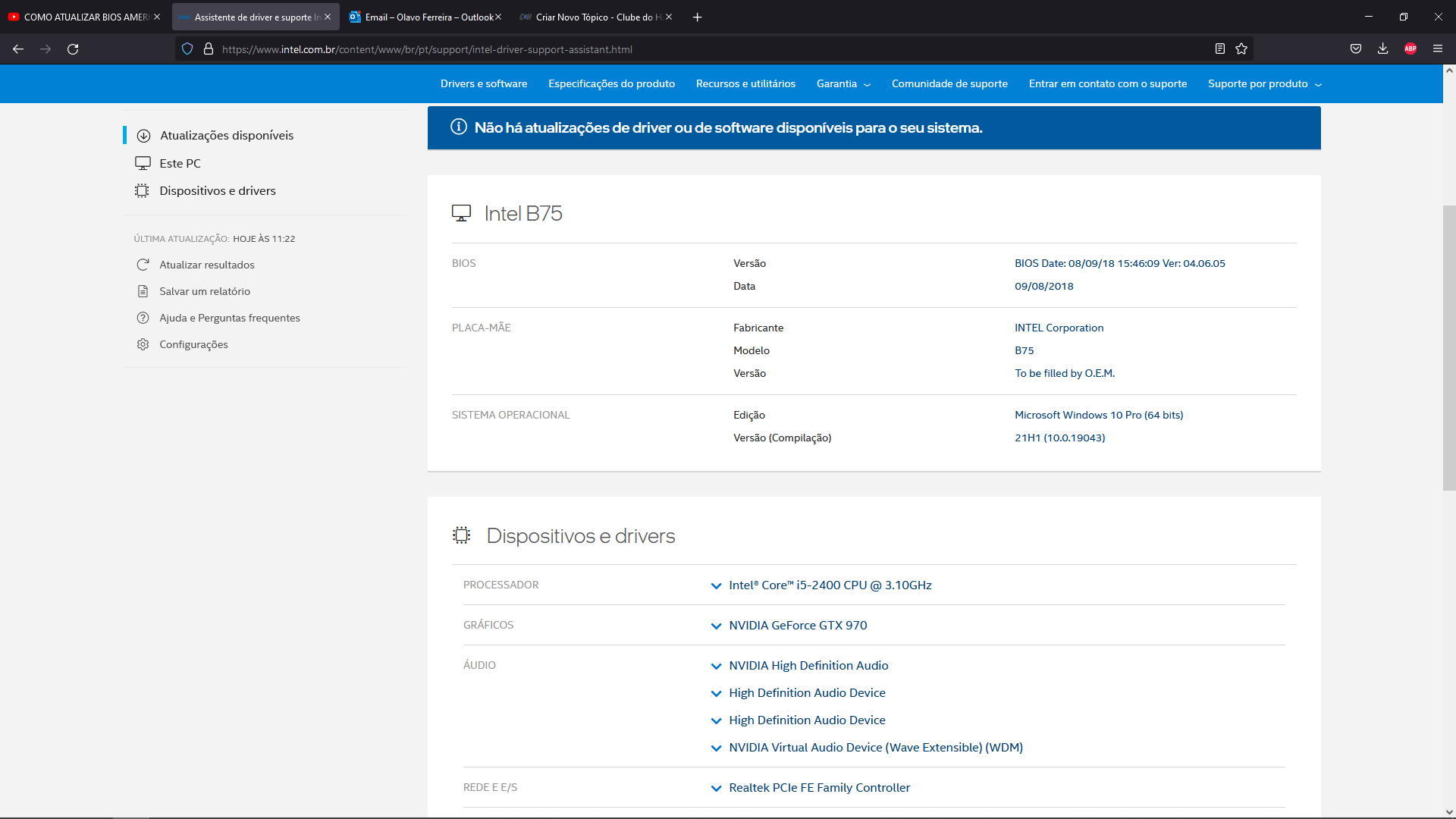The image size is (1456, 819).
Task: Open Comunidade de suporte link
Action: 949,84
